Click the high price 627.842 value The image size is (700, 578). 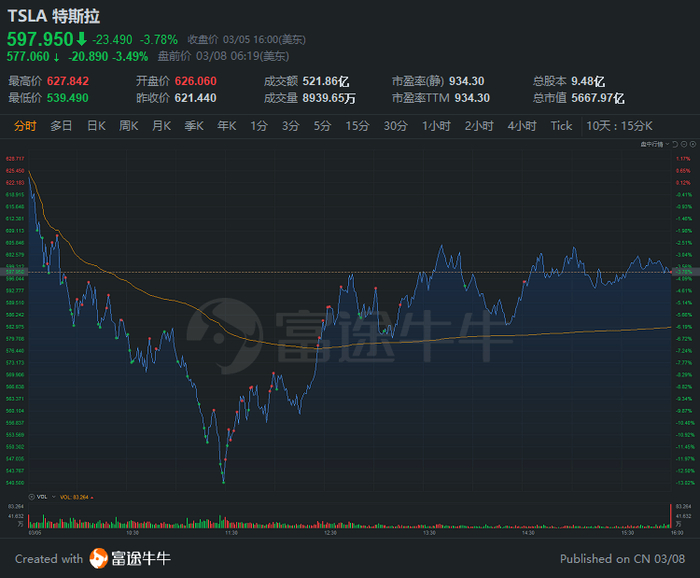(x=68, y=81)
